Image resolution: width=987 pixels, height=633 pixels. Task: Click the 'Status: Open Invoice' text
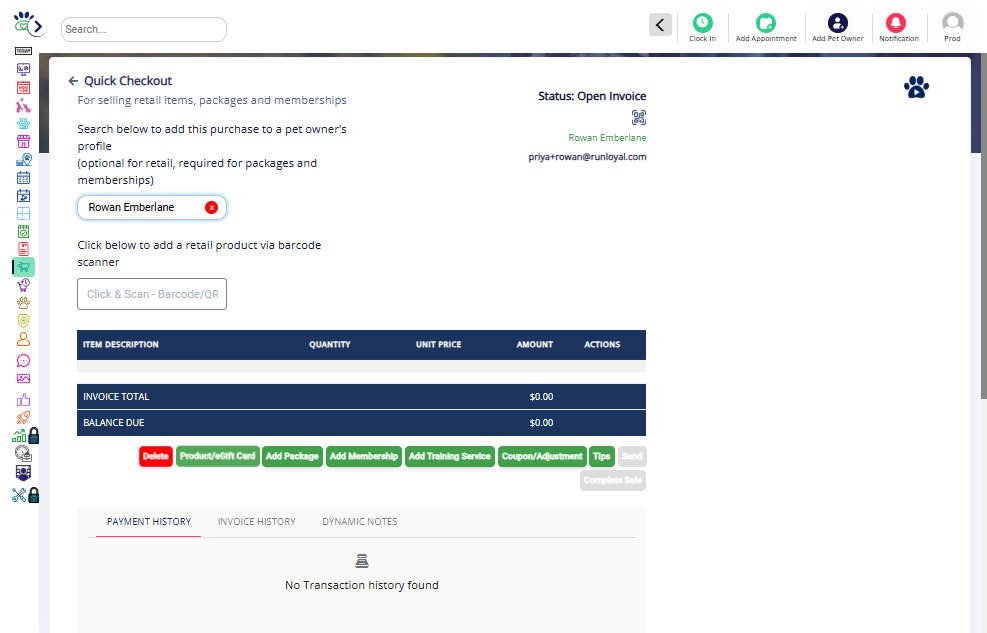point(592,96)
